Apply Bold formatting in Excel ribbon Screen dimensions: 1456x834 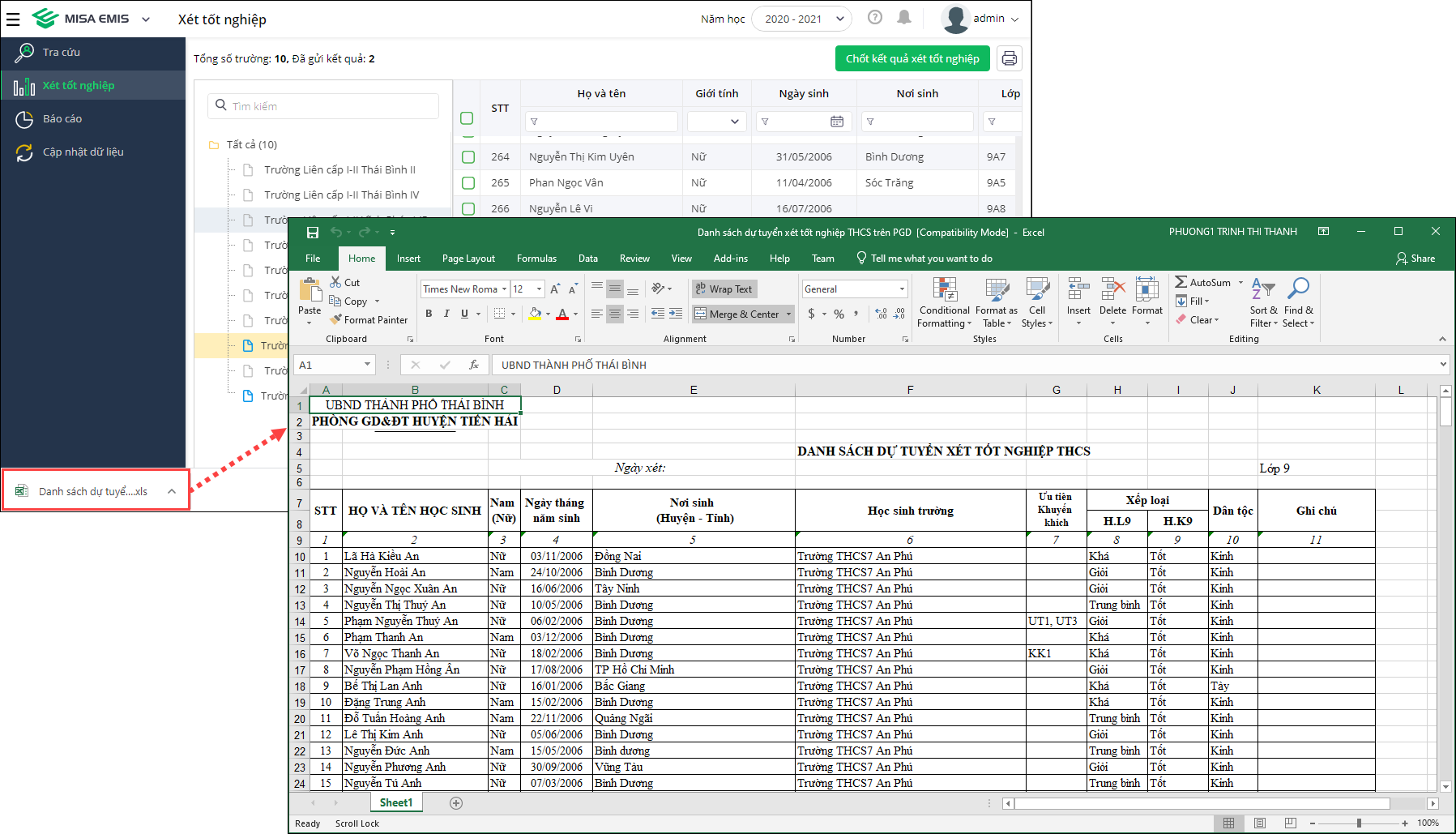429,314
